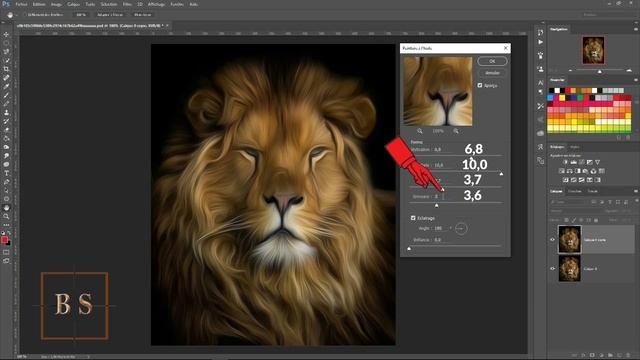Click the delete layer trash icon
Screen dimensions: 640x360
628,355
